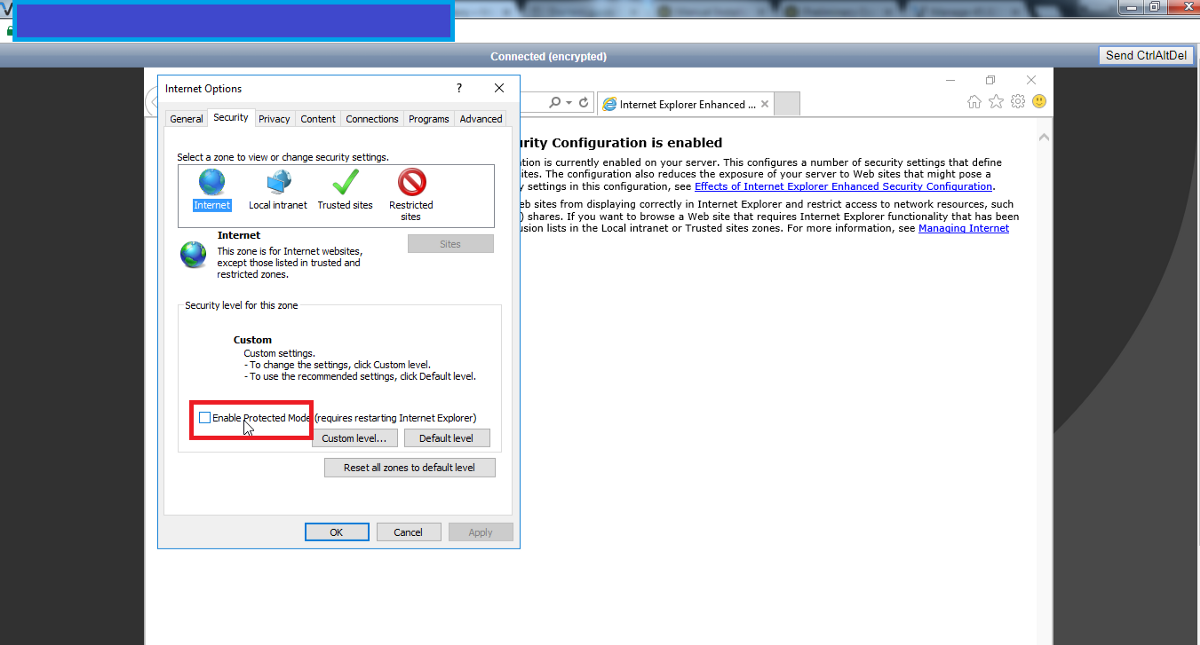The height and width of the screenshot is (645, 1200).
Task: Click the Internet Explorer Home icon
Action: (974, 102)
